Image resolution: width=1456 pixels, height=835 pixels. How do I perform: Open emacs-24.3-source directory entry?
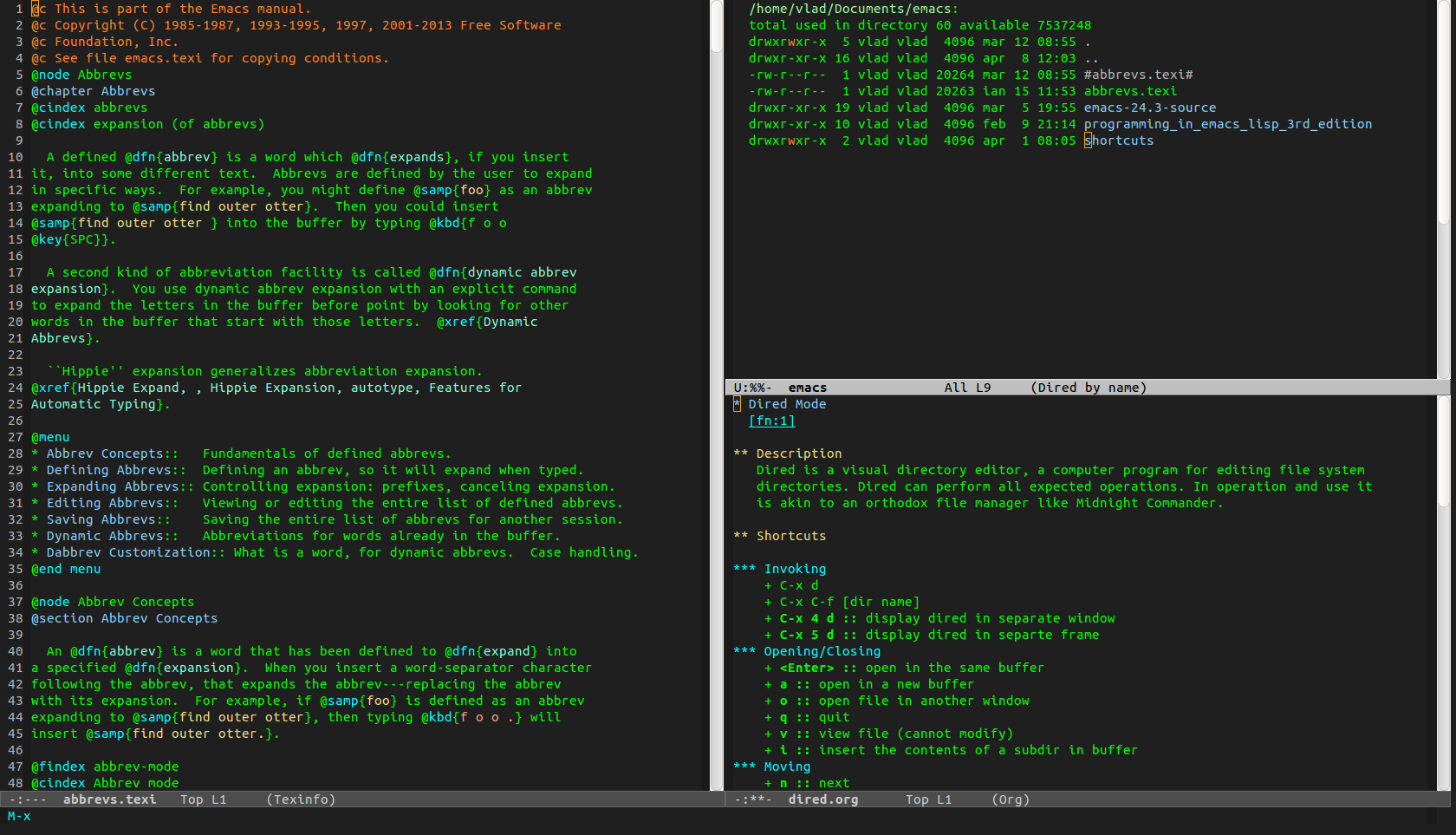(1150, 108)
